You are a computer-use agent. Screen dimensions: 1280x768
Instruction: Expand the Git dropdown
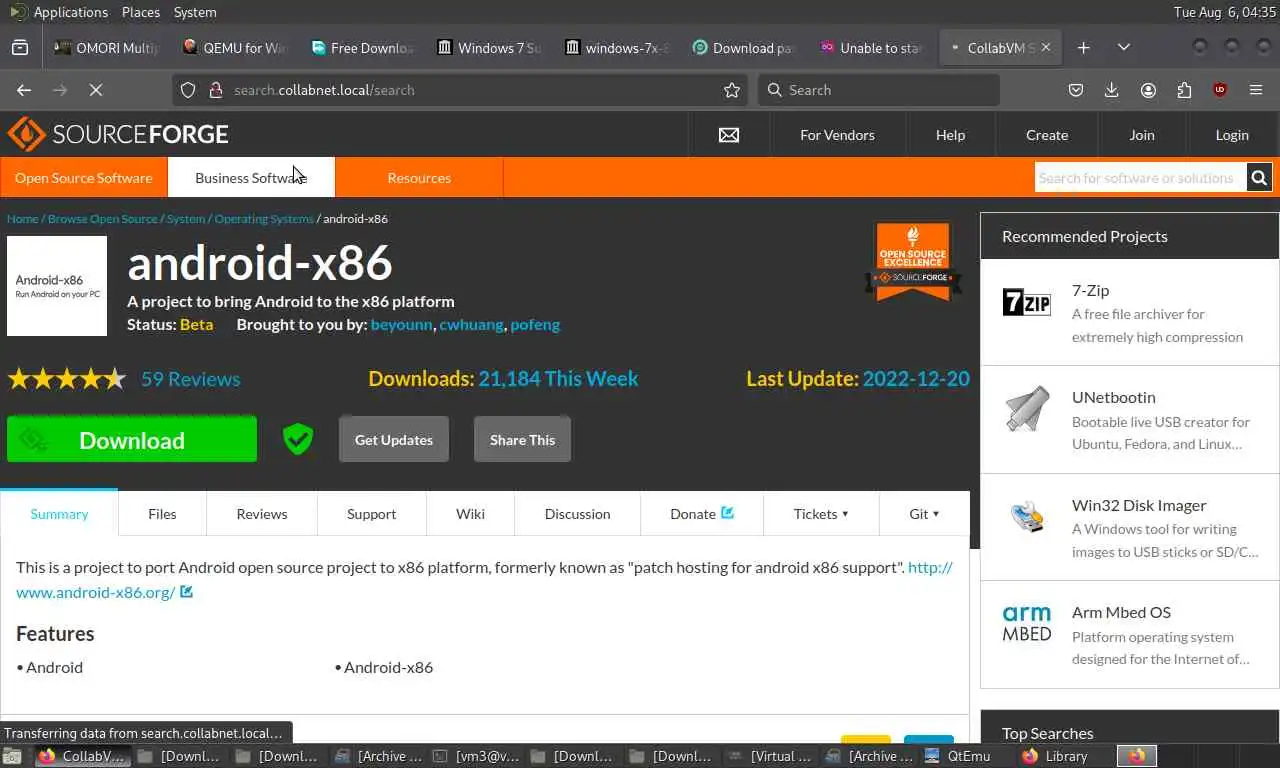pos(924,513)
